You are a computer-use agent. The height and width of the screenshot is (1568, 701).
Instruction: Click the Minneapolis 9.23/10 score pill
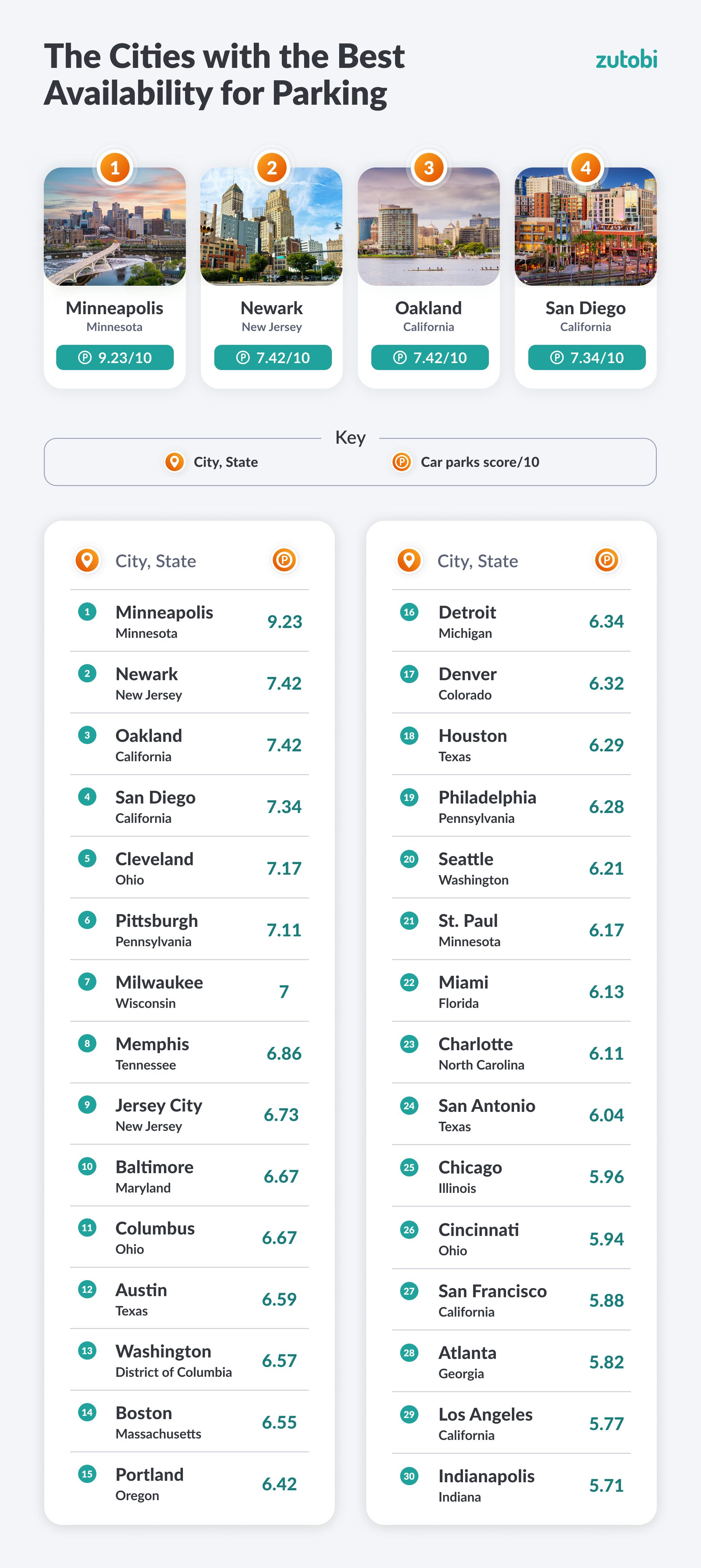click(x=115, y=357)
